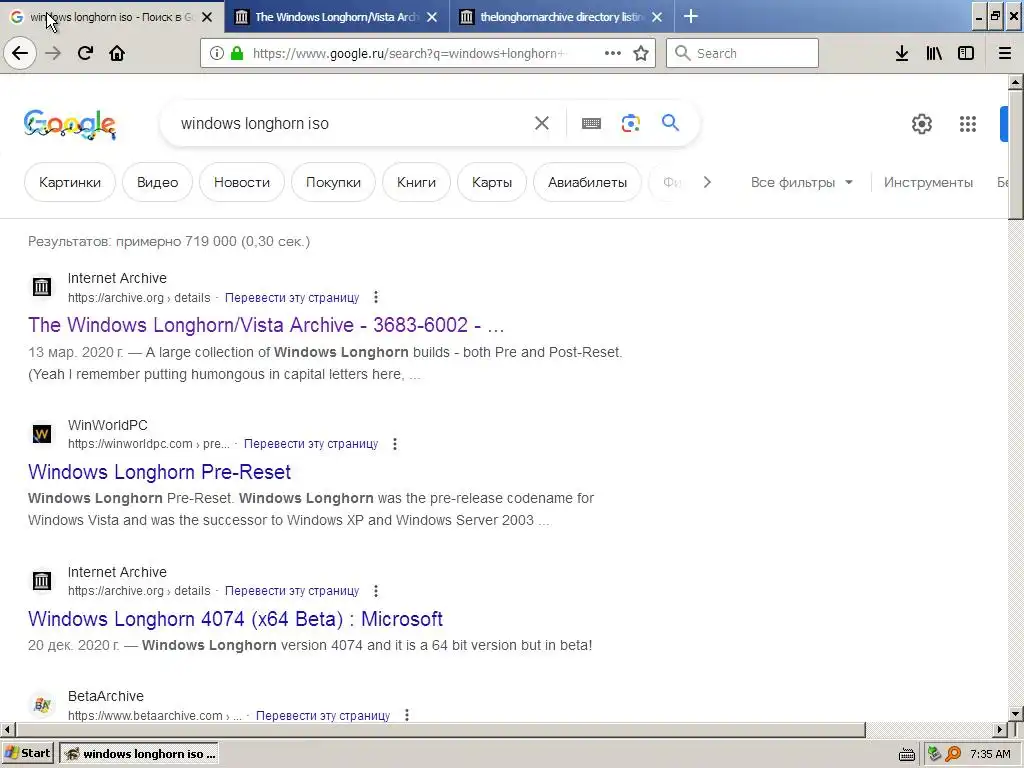Filter results by Покупки
1024x768 pixels.
pos(333,182)
